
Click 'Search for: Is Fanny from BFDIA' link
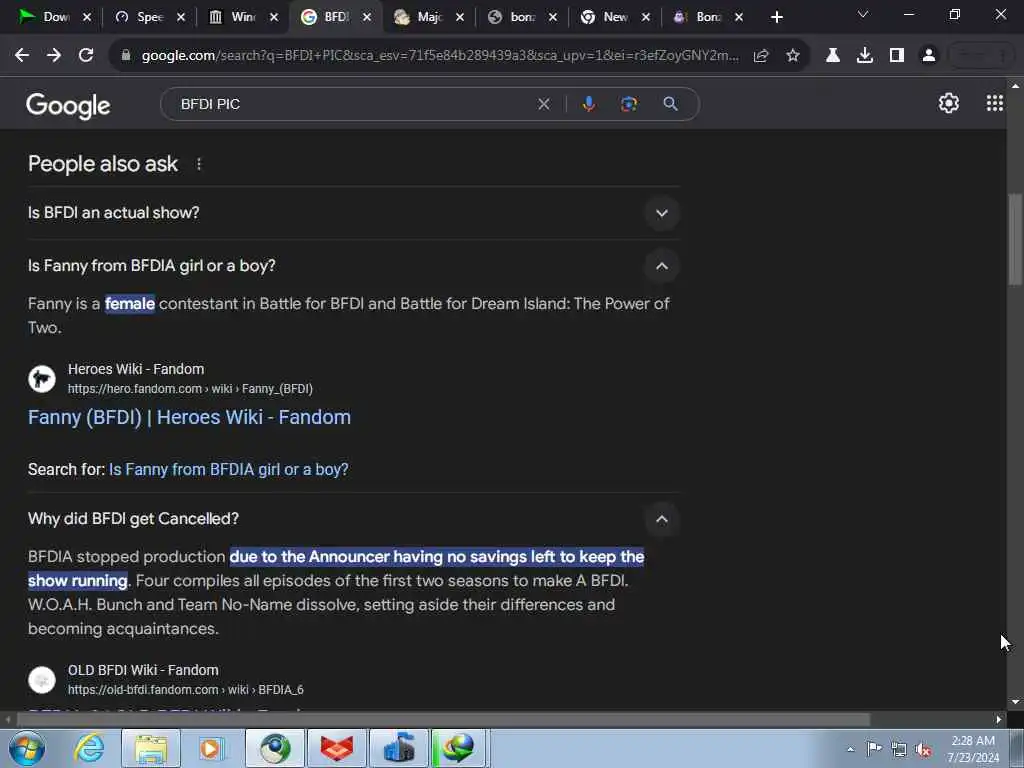pyautogui.click(x=229, y=470)
